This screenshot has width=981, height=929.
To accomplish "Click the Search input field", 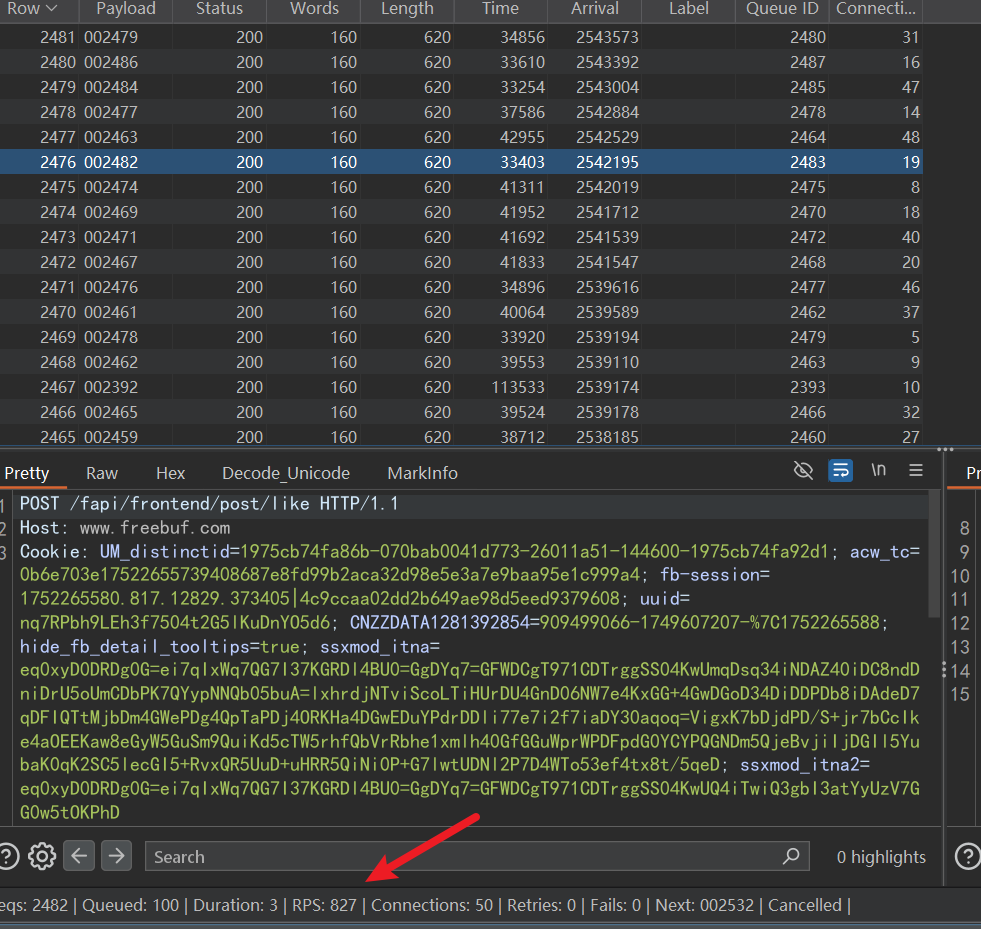I will click(x=460, y=856).
